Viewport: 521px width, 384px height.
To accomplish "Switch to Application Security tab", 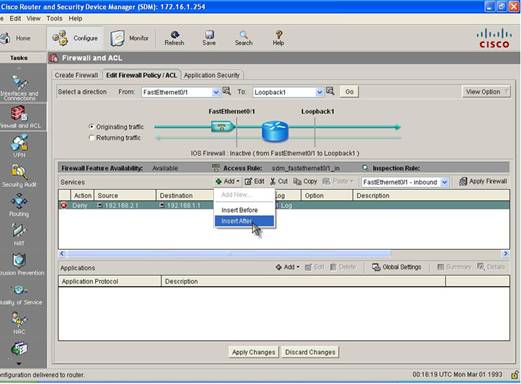I will pyautogui.click(x=212, y=75).
